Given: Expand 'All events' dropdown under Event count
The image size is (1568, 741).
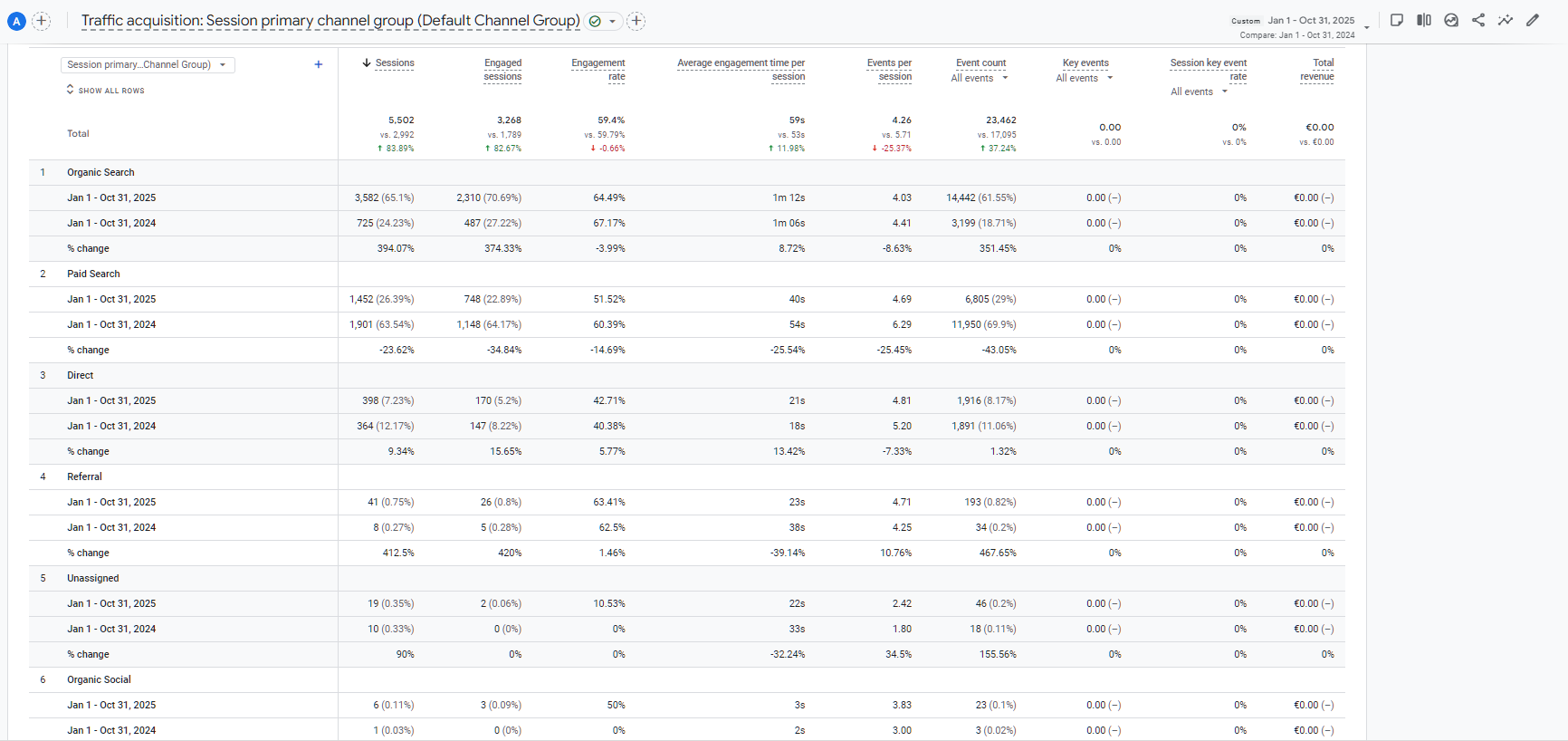Looking at the screenshot, I should click(980, 79).
